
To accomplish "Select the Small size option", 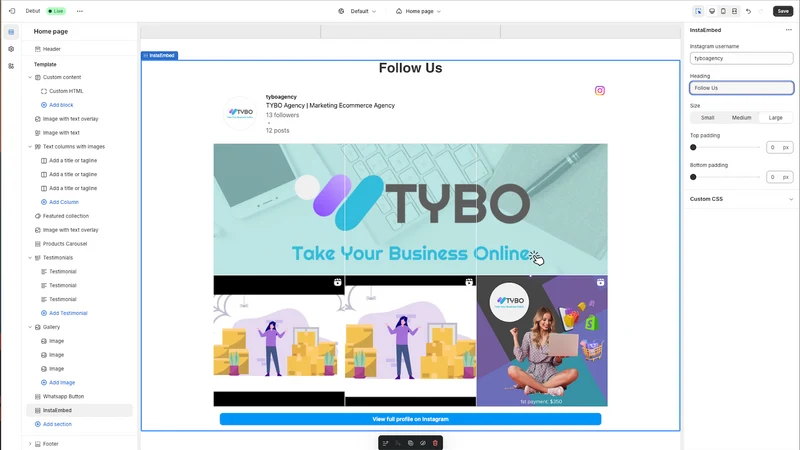I will click(707, 118).
